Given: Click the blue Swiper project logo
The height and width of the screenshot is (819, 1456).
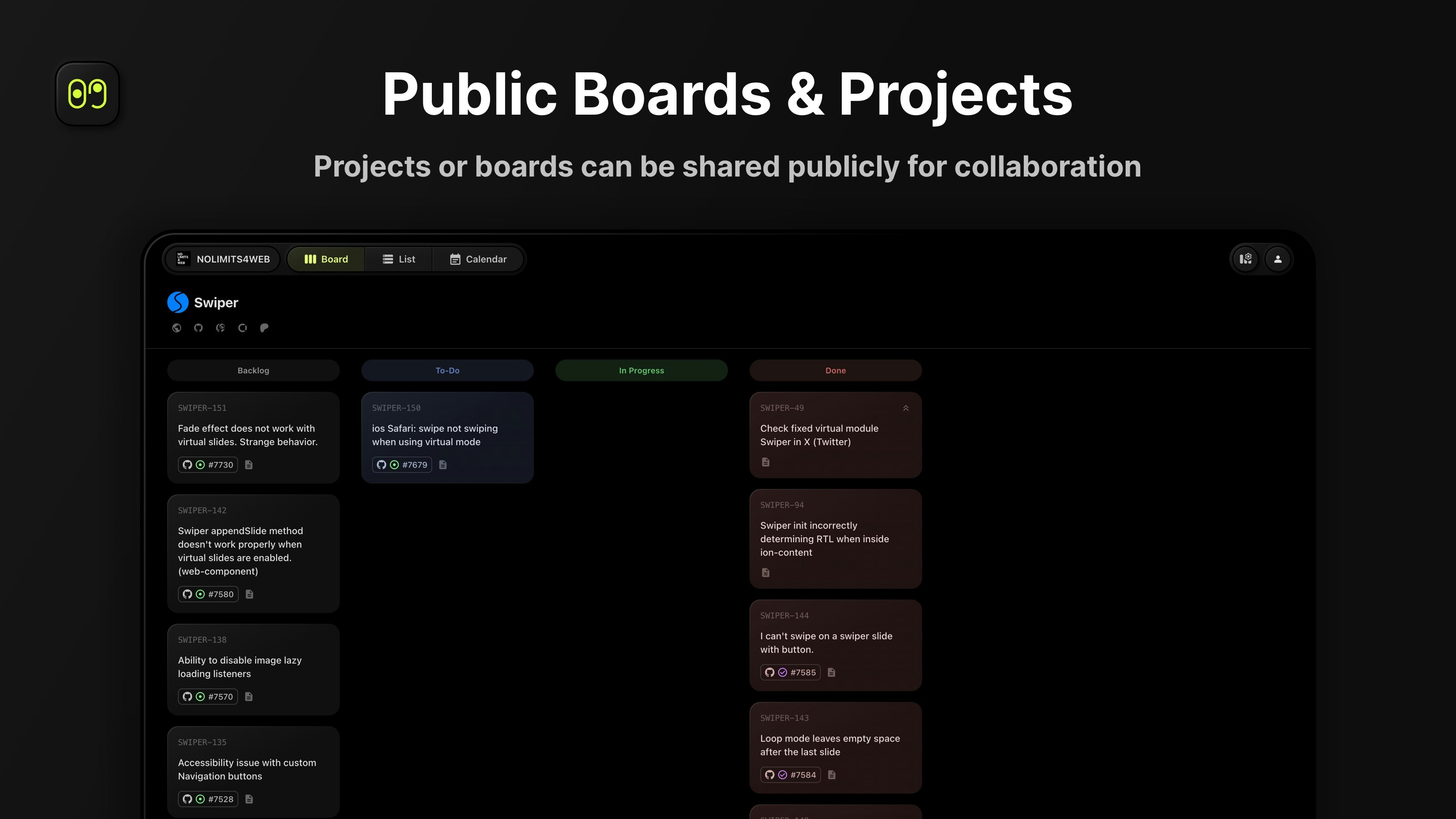Looking at the screenshot, I should click(x=177, y=303).
